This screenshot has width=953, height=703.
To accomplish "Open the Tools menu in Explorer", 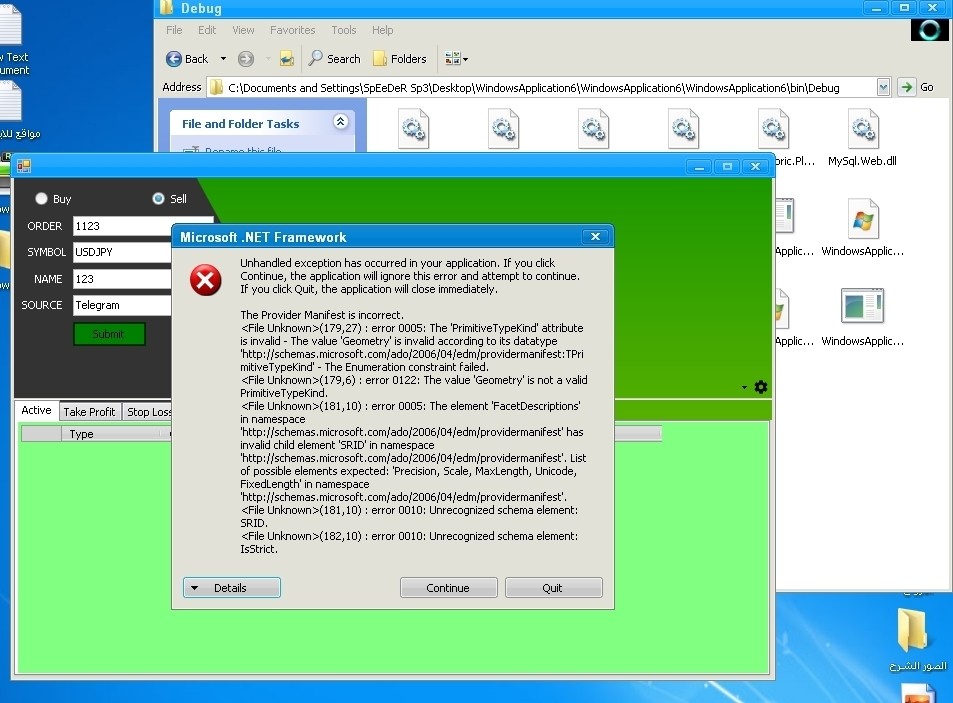I will 343,30.
